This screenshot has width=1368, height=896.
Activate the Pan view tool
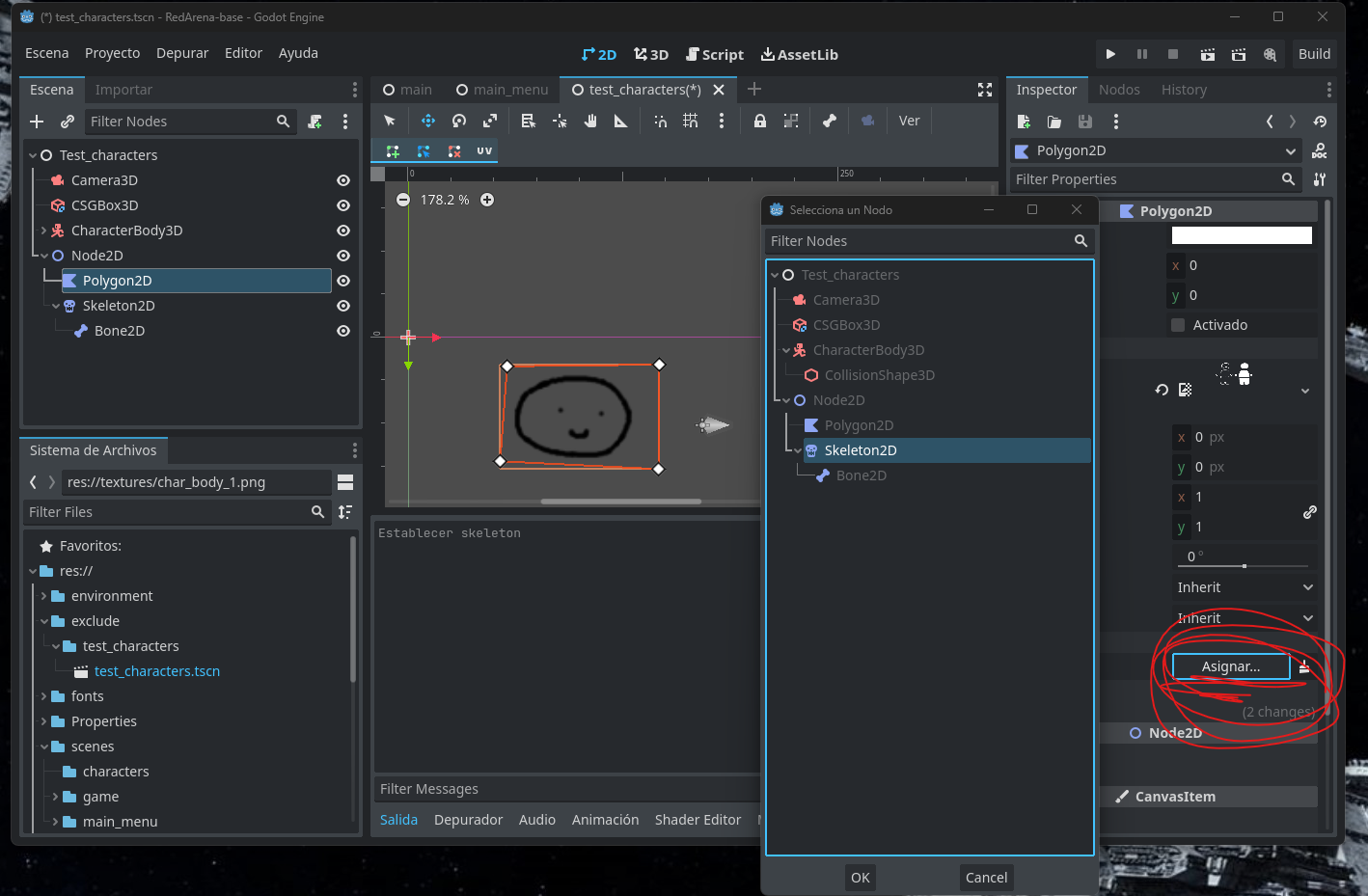click(589, 121)
